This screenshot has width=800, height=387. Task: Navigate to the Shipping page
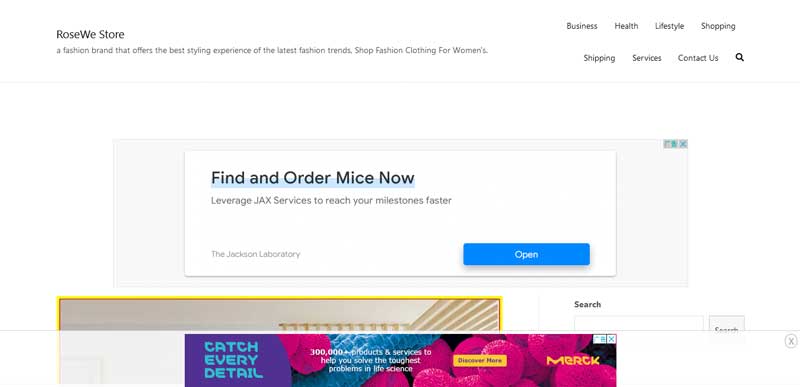599,58
